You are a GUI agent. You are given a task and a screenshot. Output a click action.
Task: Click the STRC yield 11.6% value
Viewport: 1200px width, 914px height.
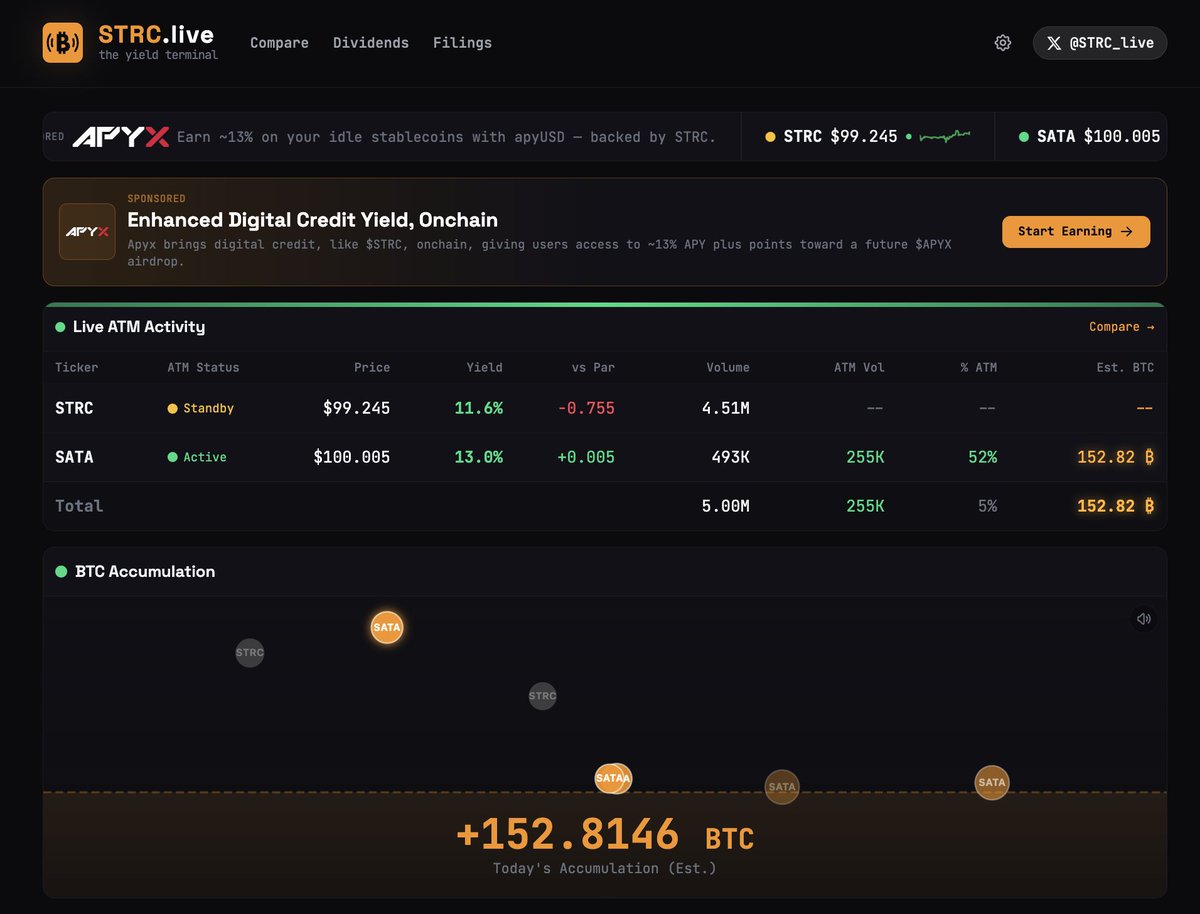(x=478, y=408)
